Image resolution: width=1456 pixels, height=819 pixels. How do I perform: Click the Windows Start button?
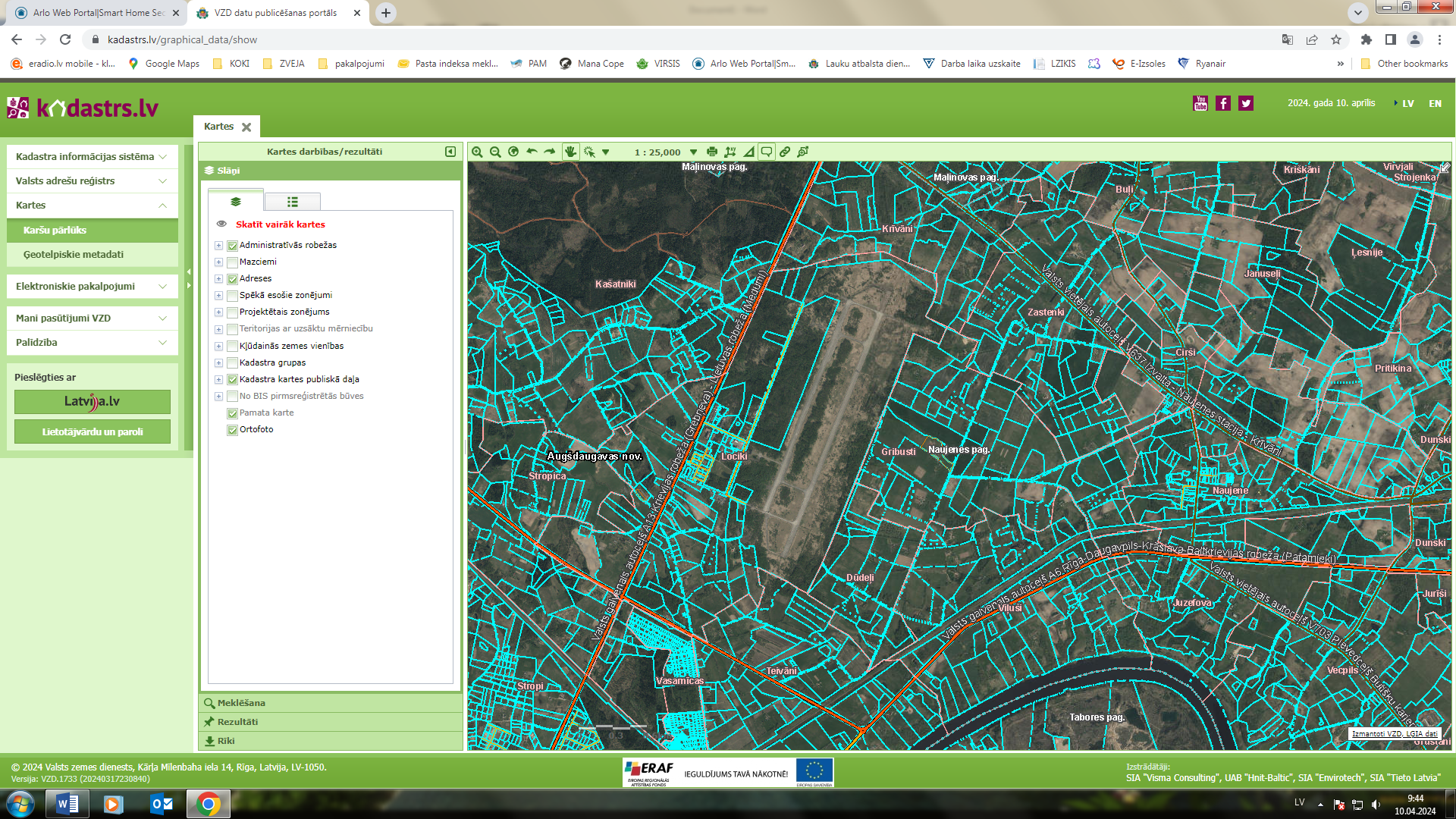pyautogui.click(x=20, y=804)
